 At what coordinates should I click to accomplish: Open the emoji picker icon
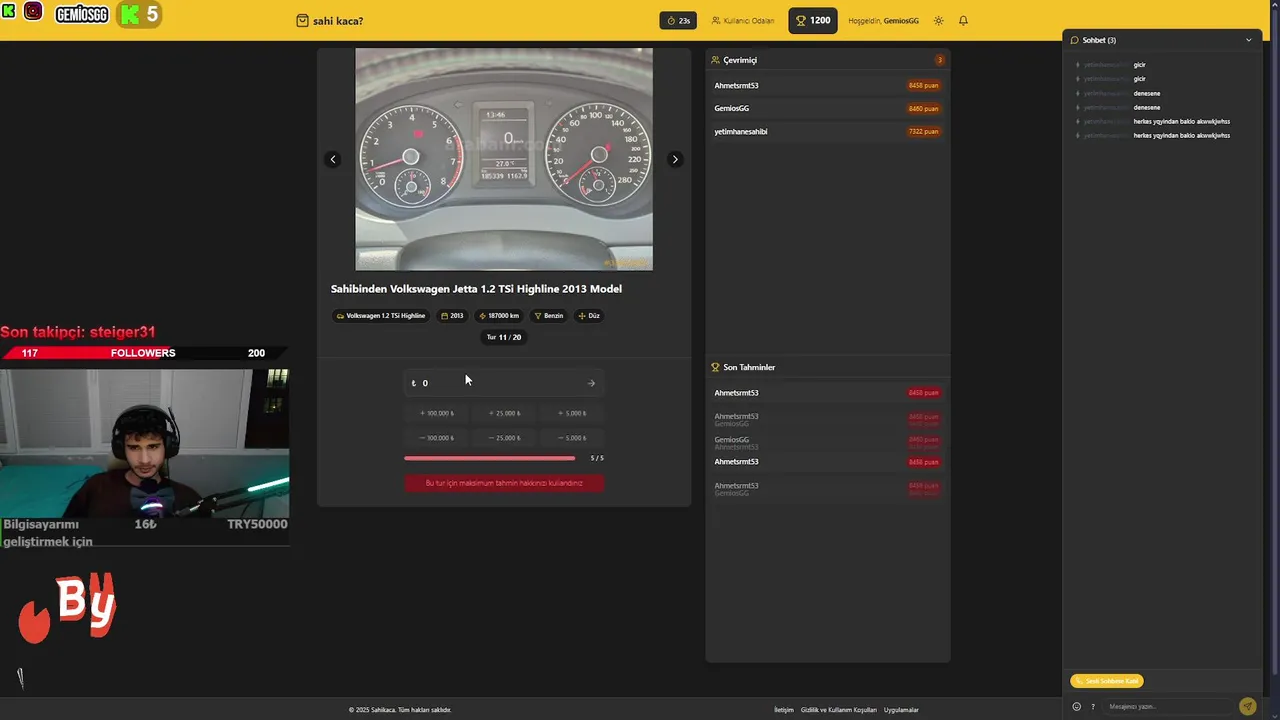click(1077, 707)
